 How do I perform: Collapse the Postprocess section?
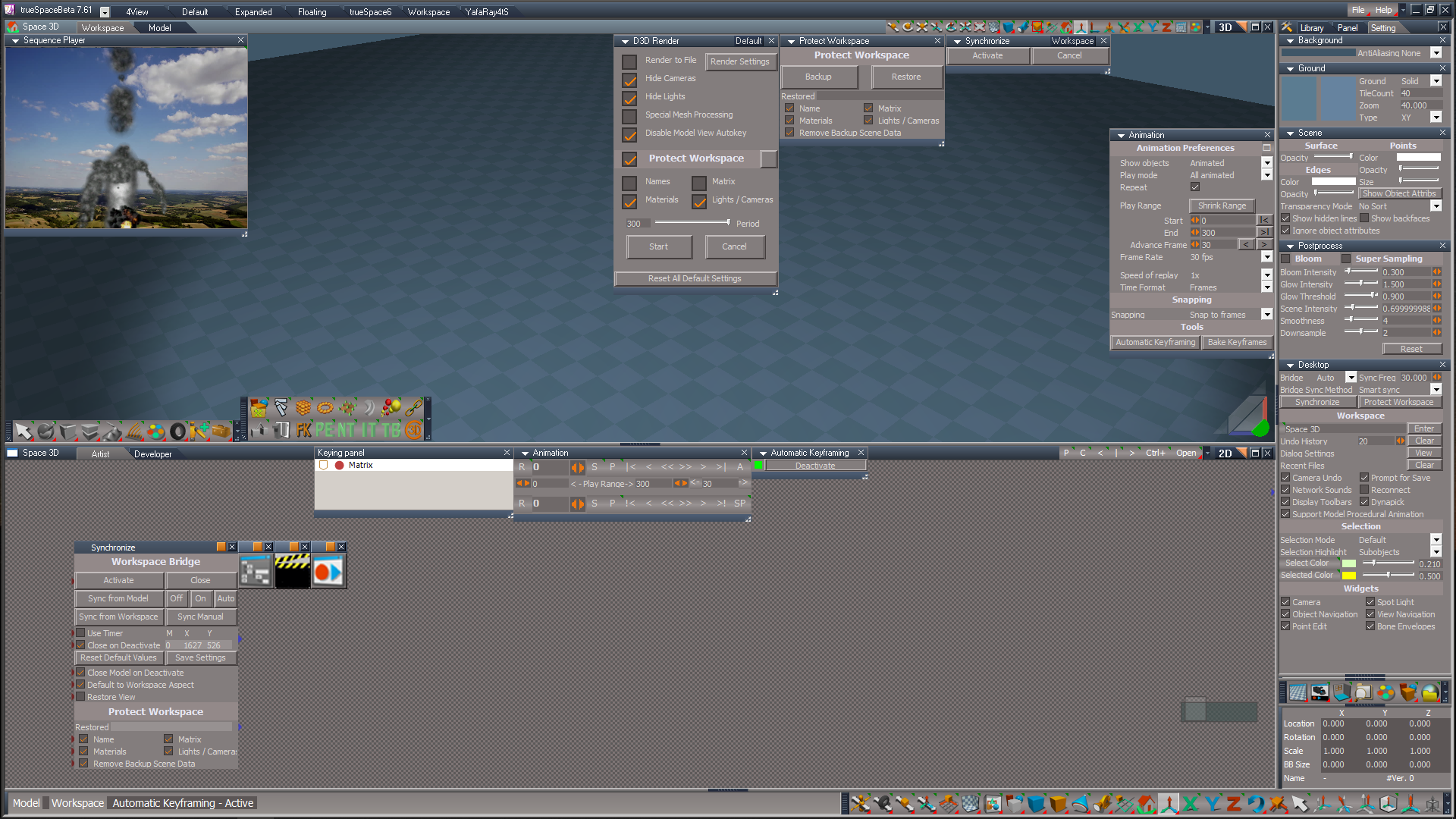[1290, 246]
